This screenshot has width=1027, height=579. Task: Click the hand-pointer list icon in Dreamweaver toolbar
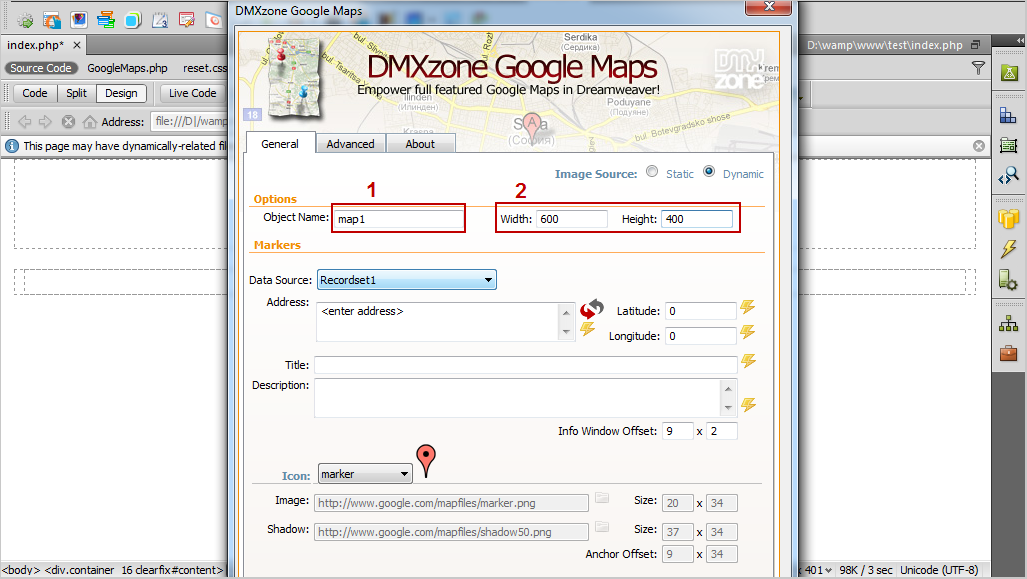(52, 20)
